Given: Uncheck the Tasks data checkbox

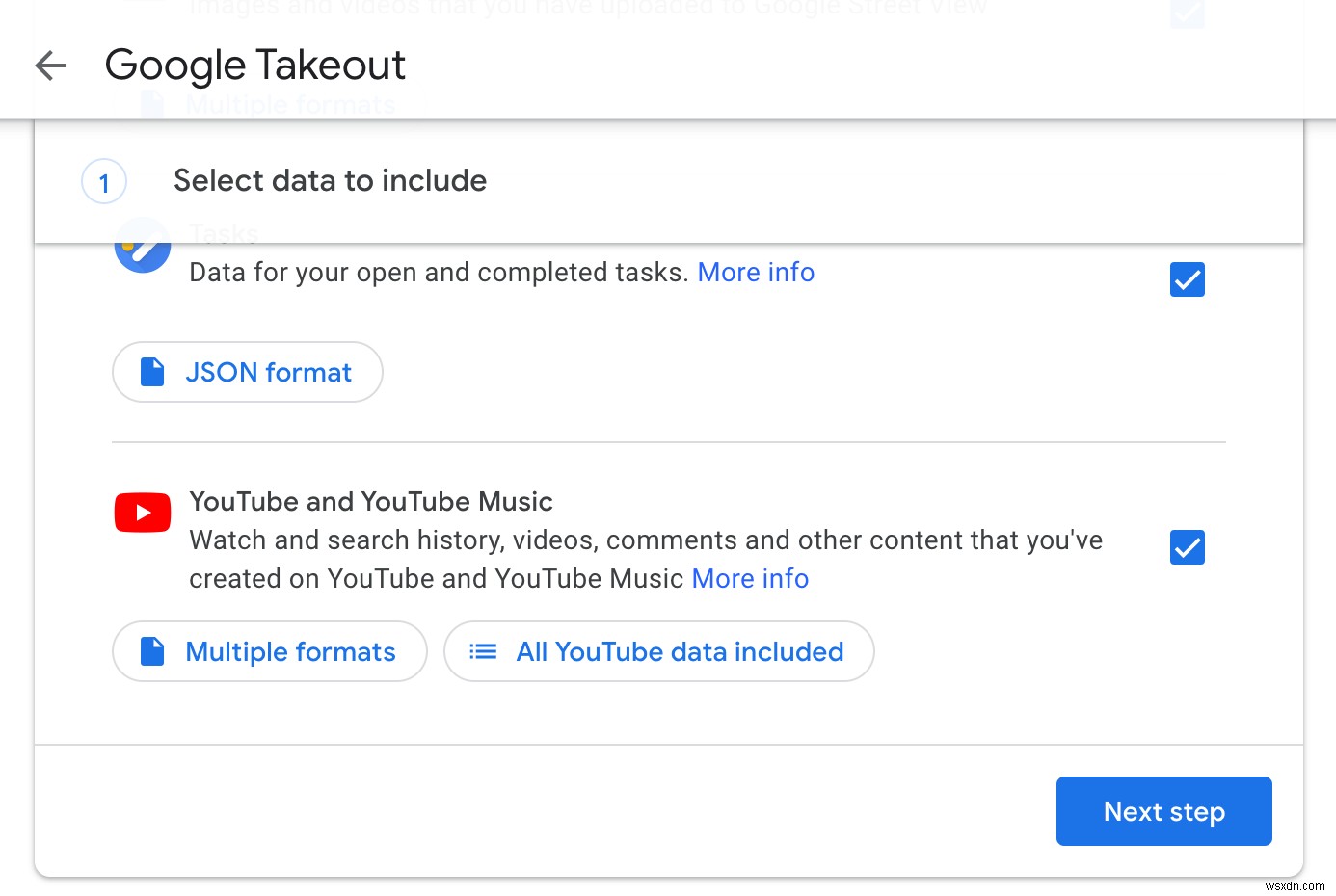Looking at the screenshot, I should coord(1187,279).
